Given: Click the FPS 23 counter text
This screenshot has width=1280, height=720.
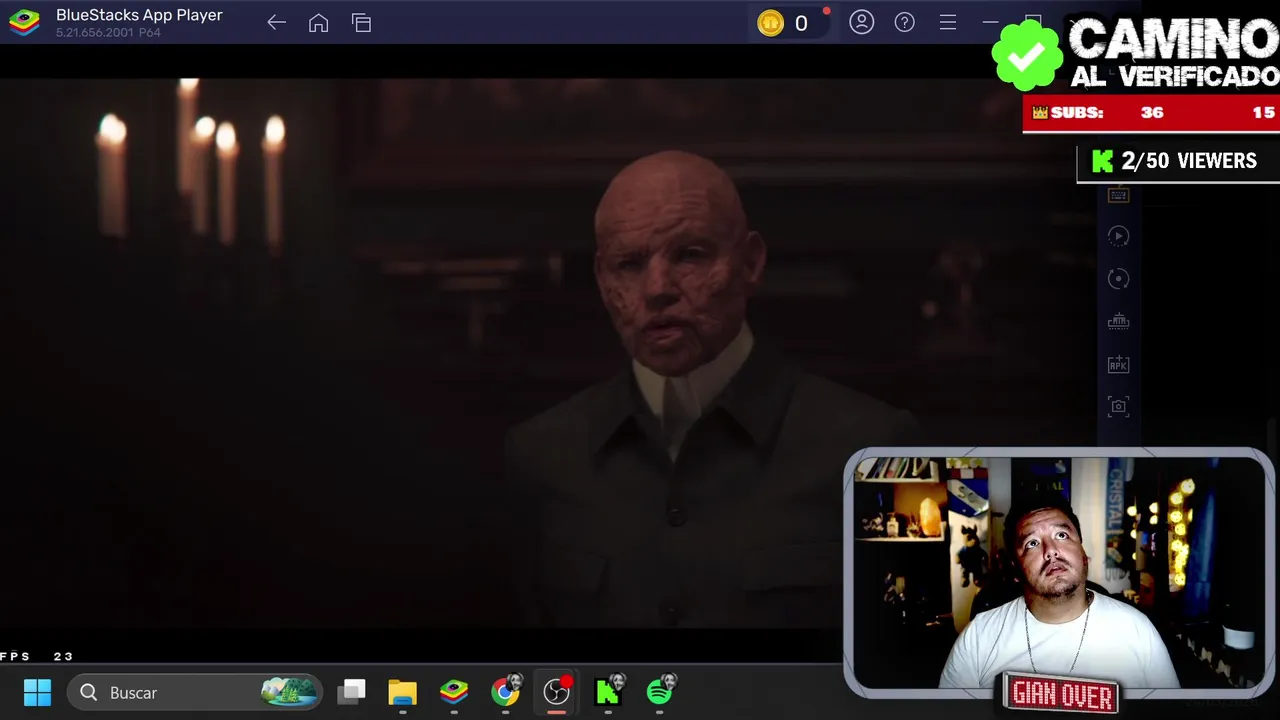Looking at the screenshot, I should pyautogui.click(x=37, y=656).
